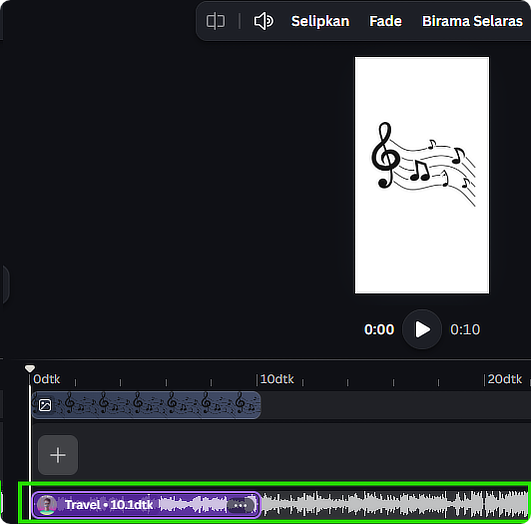Open the volume speaker control
This screenshot has width=531, height=524.
(263, 21)
